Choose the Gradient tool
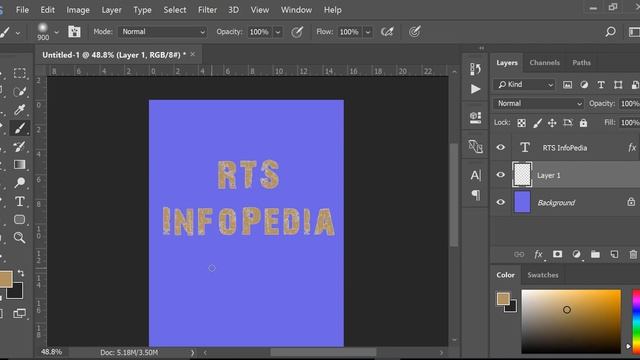 pos(19,164)
